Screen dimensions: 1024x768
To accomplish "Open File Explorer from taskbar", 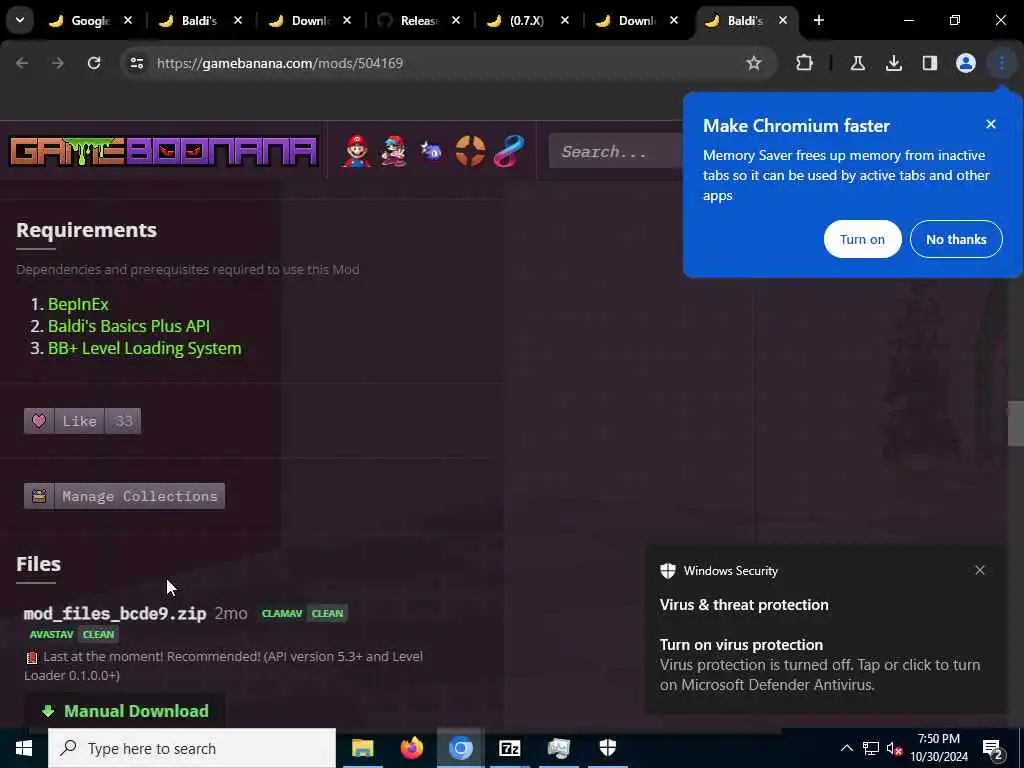I will tap(362, 748).
